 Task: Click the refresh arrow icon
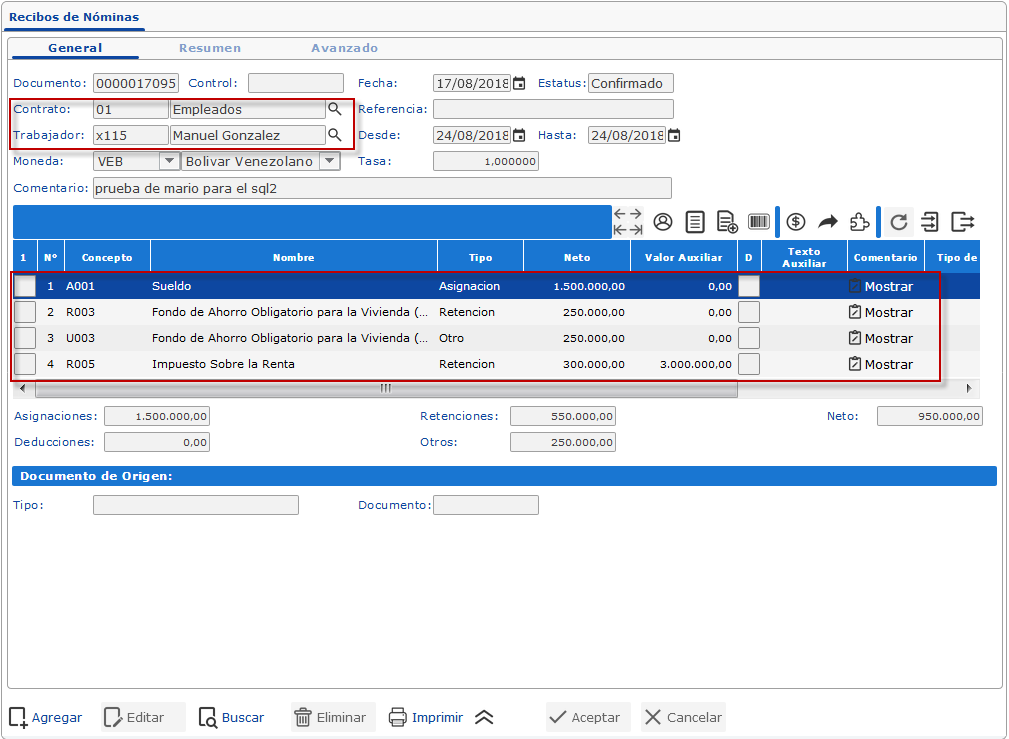(x=899, y=222)
